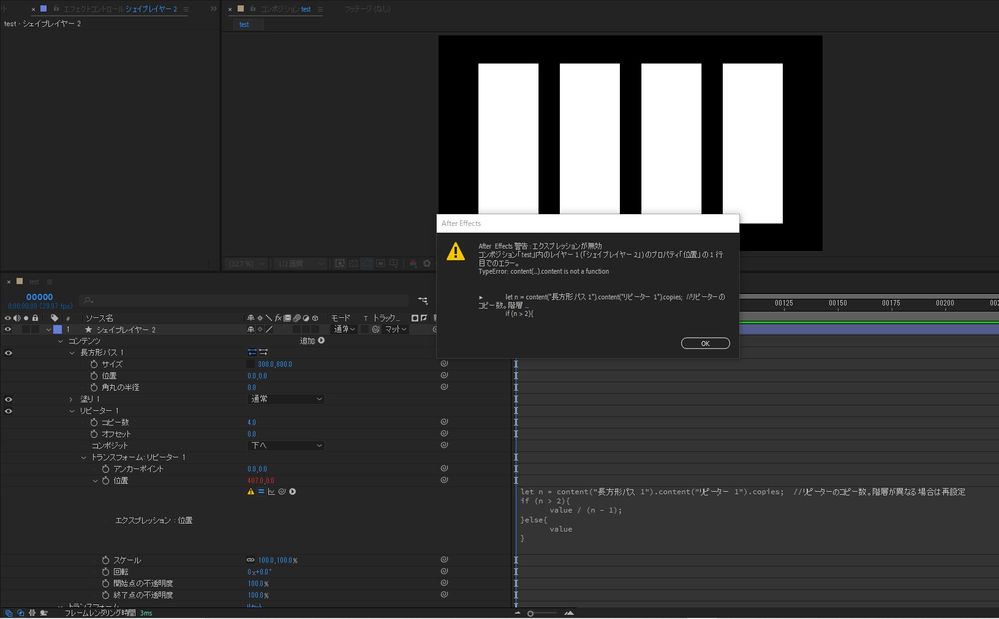The width and height of the screenshot is (999, 619).
Task: Click the サイズ value 300.0,800.0
Action: [275, 364]
